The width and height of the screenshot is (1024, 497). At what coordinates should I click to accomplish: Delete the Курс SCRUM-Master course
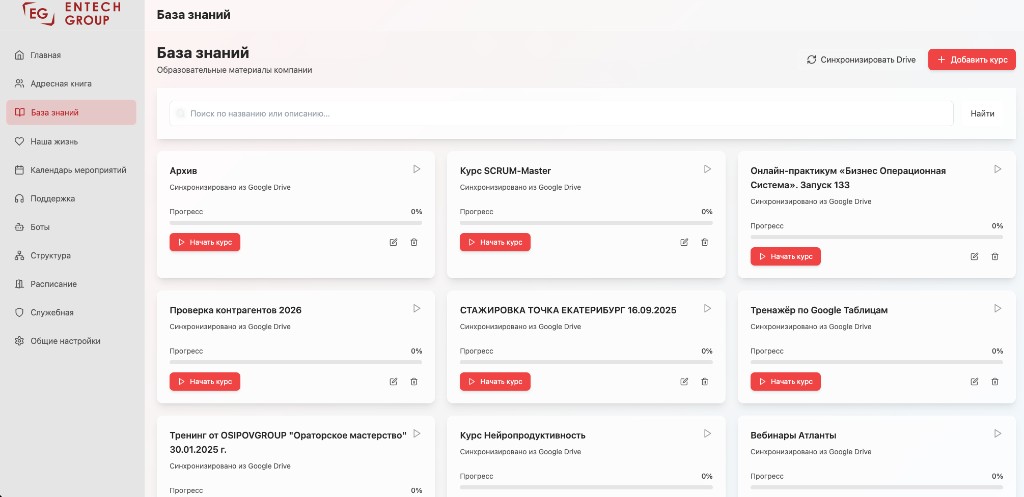[705, 242]
